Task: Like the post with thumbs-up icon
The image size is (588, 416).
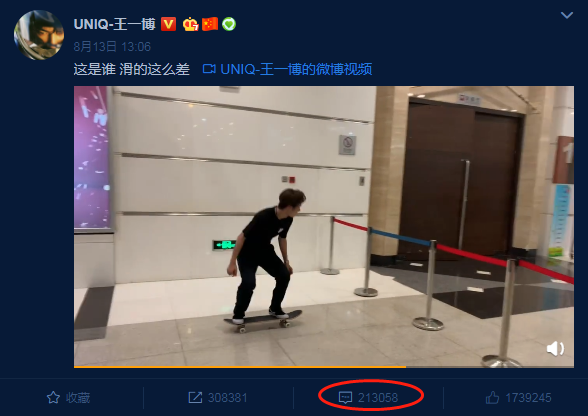Action: (492, 397)
